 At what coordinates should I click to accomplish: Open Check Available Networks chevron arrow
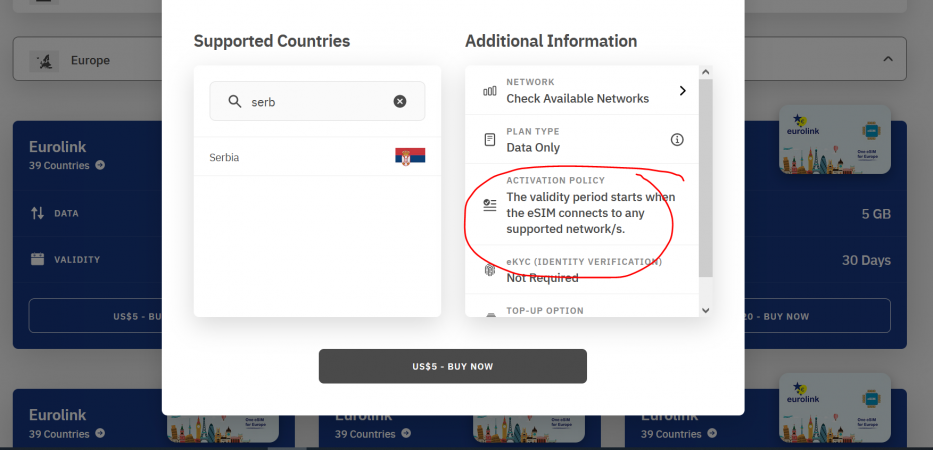(x=682, y=90)
